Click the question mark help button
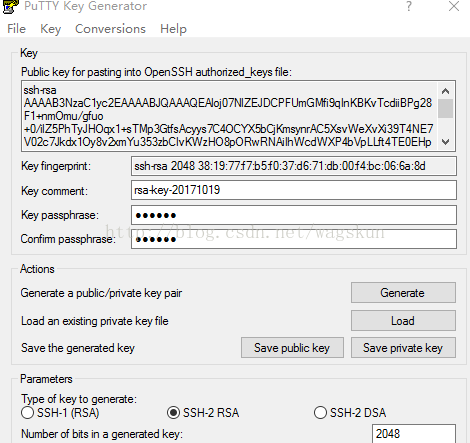This screenshot has height=443, width=470. tap(409, 6)
